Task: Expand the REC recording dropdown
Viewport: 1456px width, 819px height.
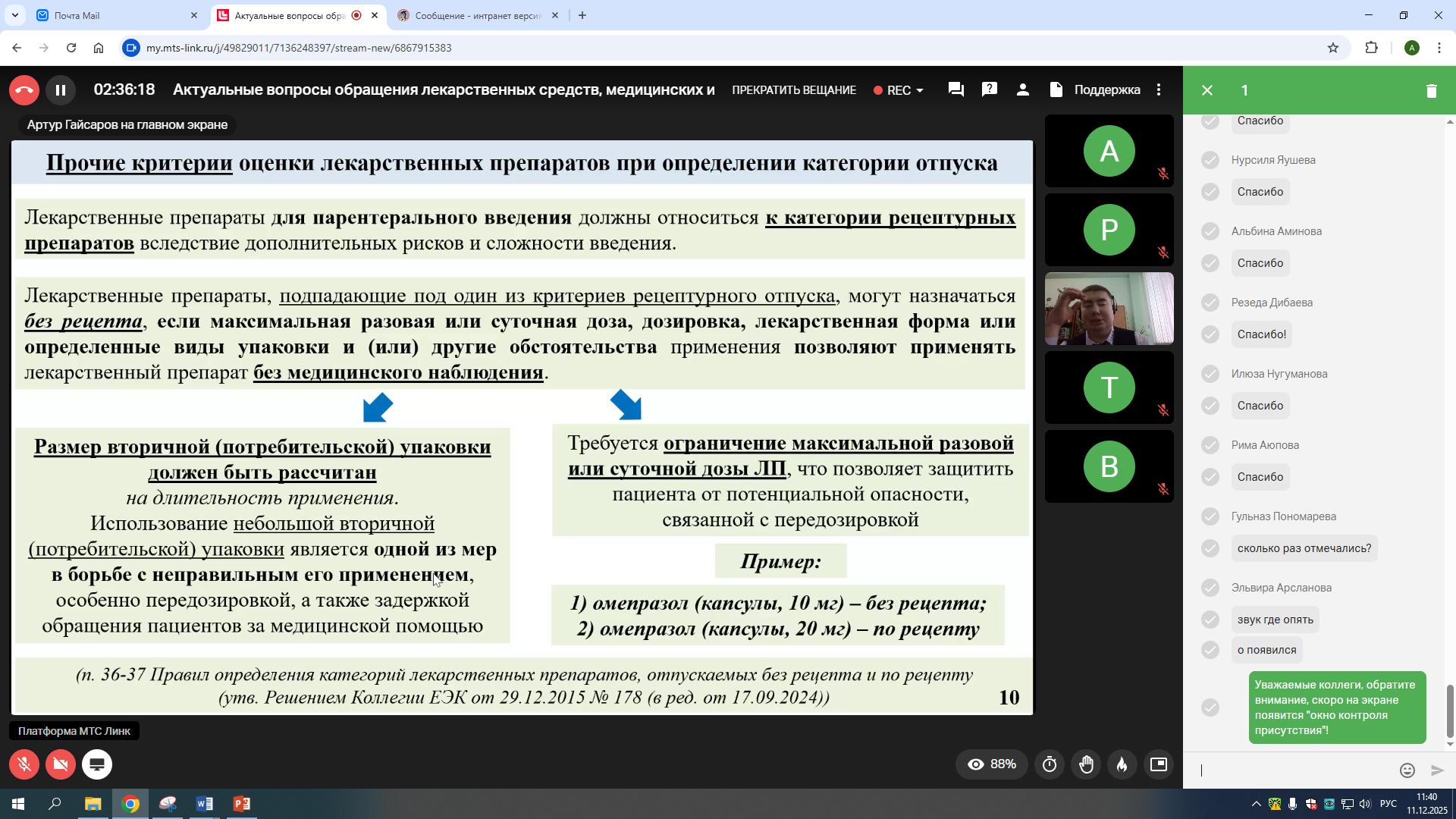Action: (x=899, y=90)
